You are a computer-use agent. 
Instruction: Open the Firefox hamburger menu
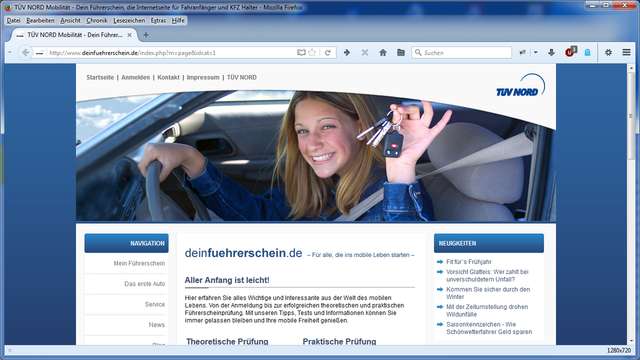click(626, 53)
